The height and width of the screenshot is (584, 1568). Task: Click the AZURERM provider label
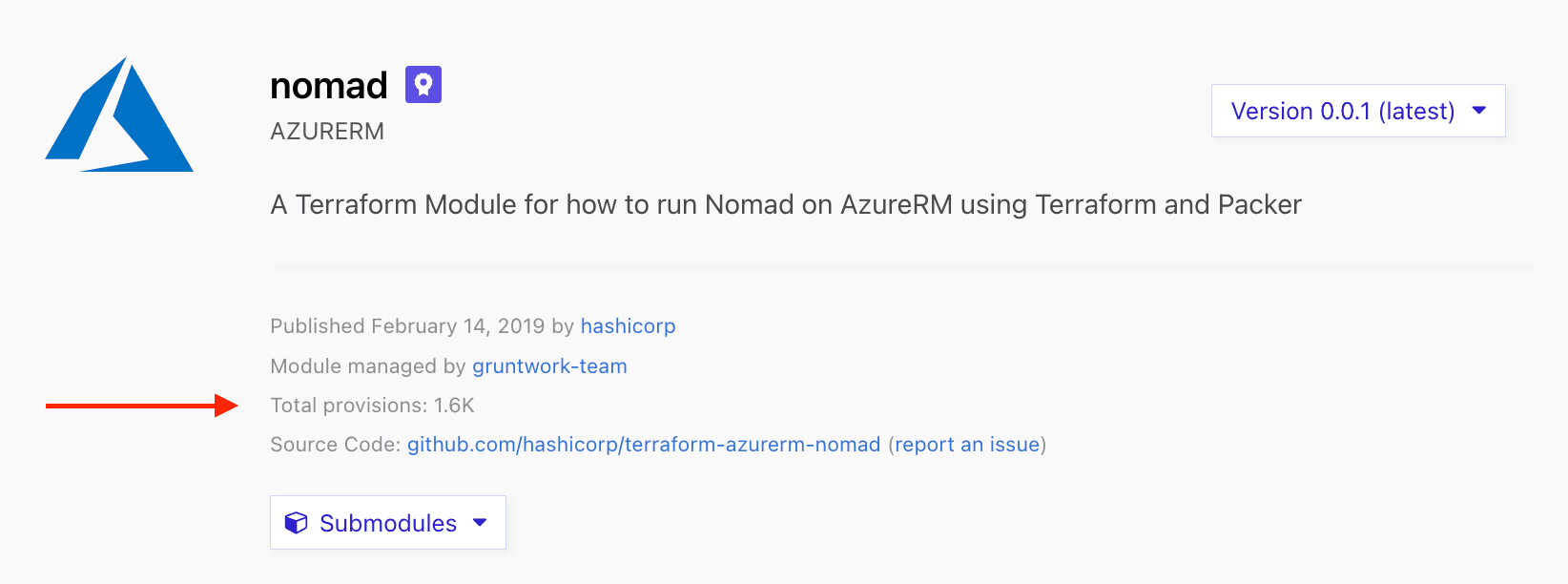tap(327, 132)
